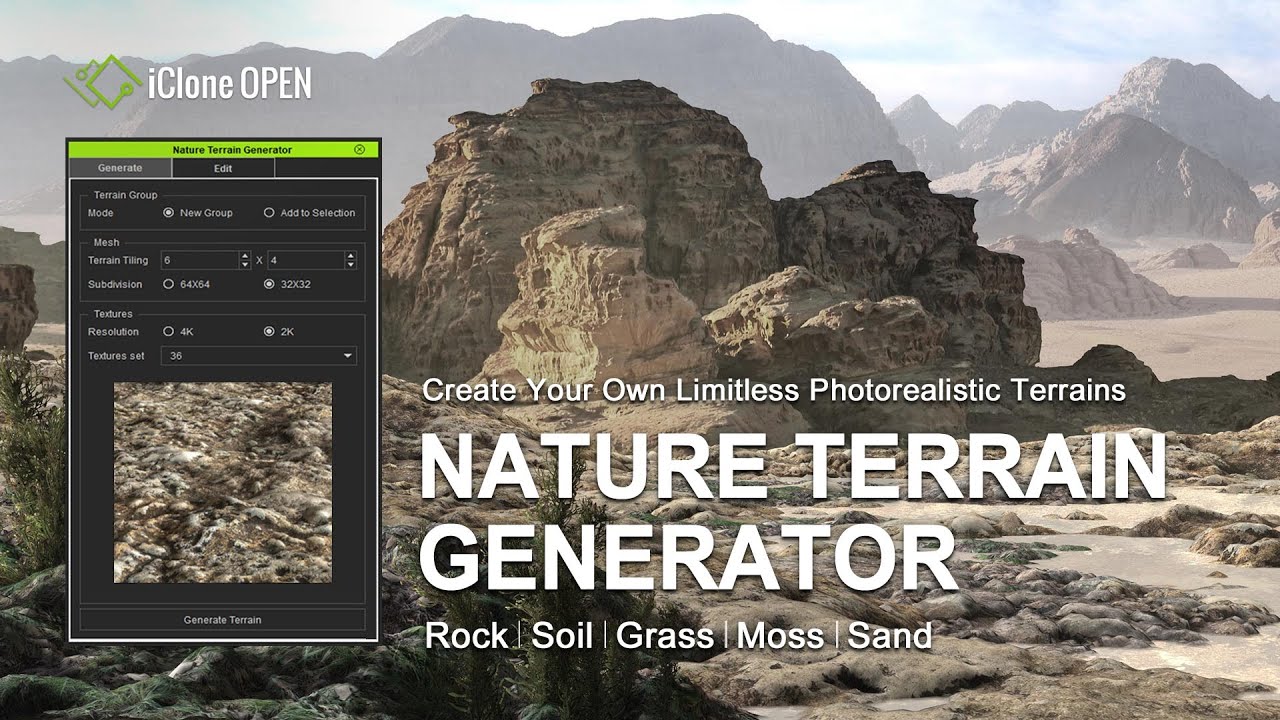Click the 'Terrain Tiling' label
The image size is (1280, 720).
tap(118, 260)
